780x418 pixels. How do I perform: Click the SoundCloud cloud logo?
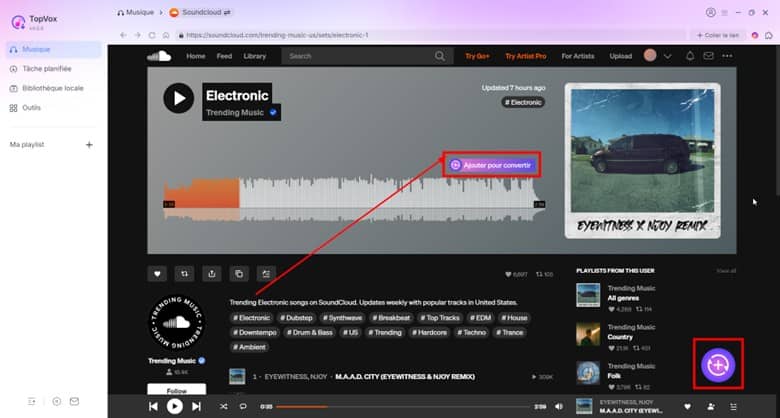(159, 56)
